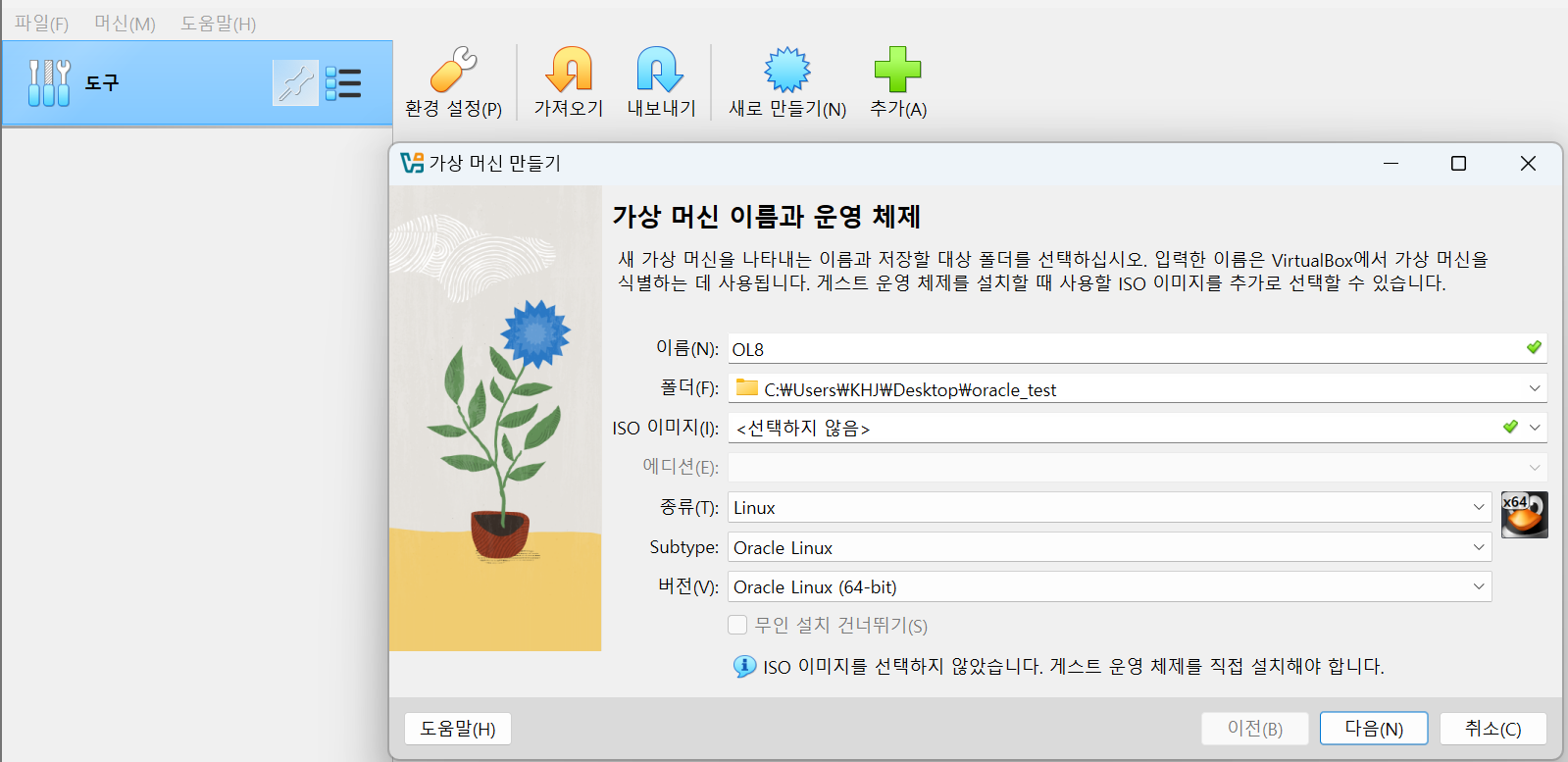The image size is (1568, 762).
Task: Click the 다음(N) next button
Action: pos(1374,729)
